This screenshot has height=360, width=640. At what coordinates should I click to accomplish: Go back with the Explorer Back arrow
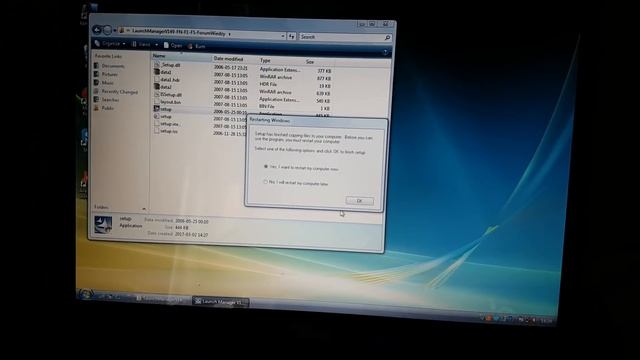(x=97, y=29)
